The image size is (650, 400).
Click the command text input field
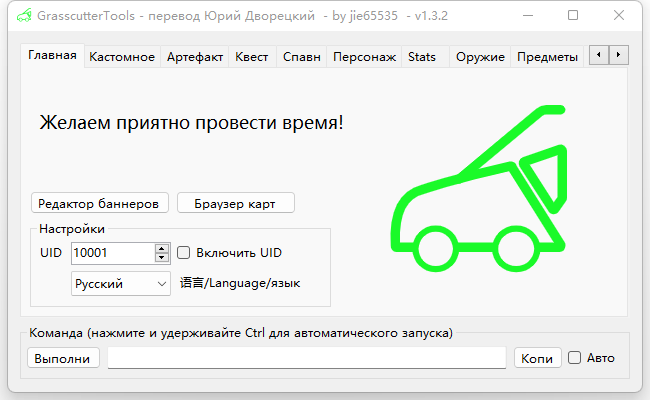point(306,358)
